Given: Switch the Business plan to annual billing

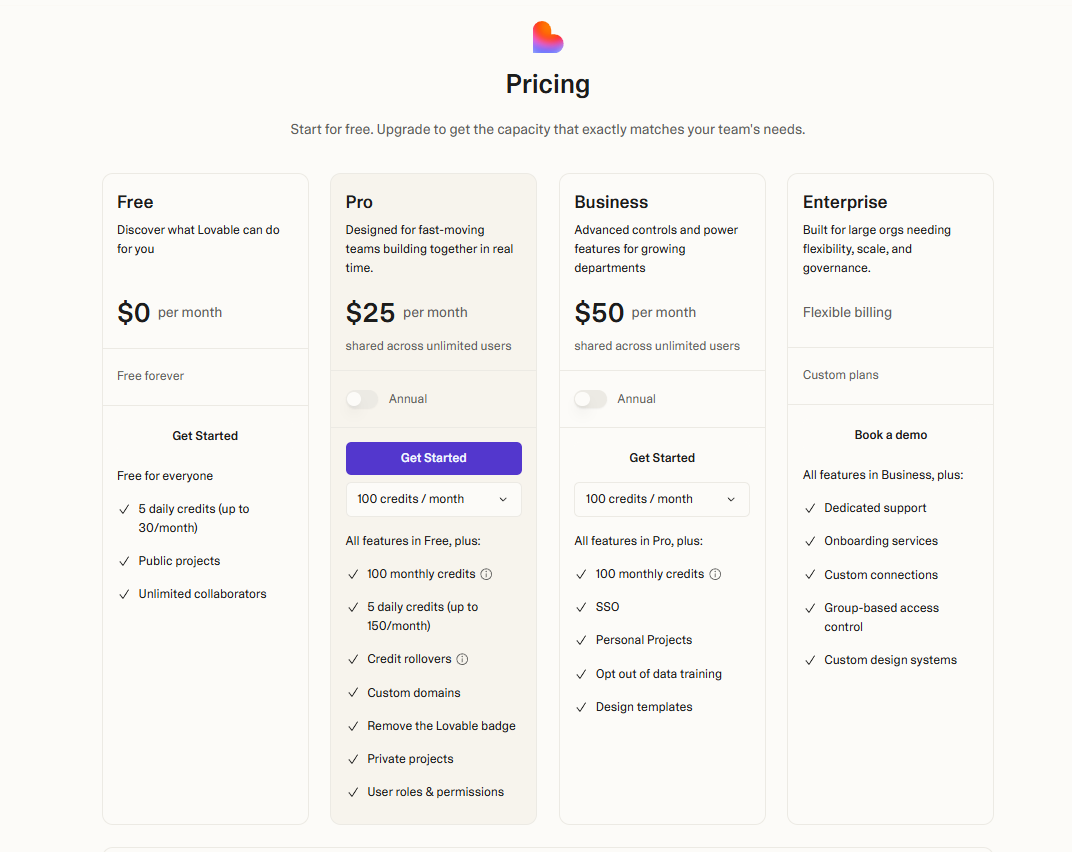Looking at the screenshot, I should coord(590,398).
